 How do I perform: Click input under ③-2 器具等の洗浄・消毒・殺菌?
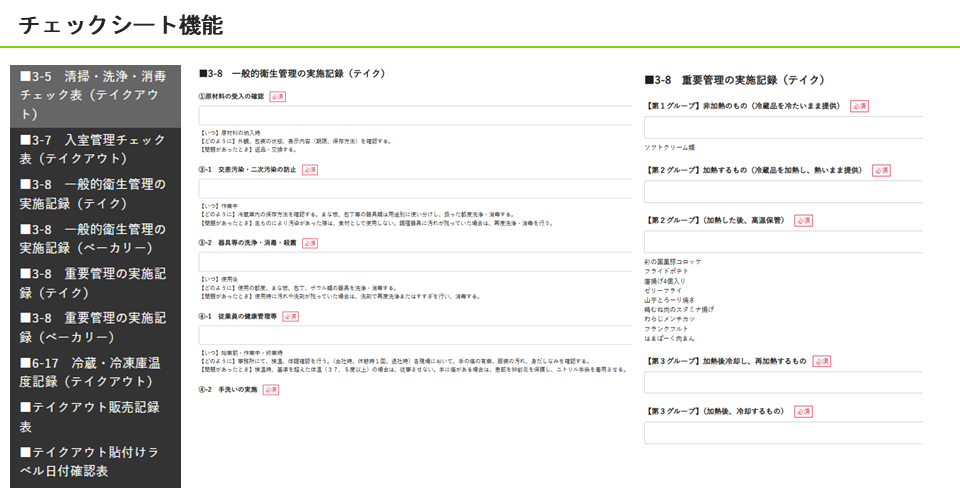(x=415, y=262)
